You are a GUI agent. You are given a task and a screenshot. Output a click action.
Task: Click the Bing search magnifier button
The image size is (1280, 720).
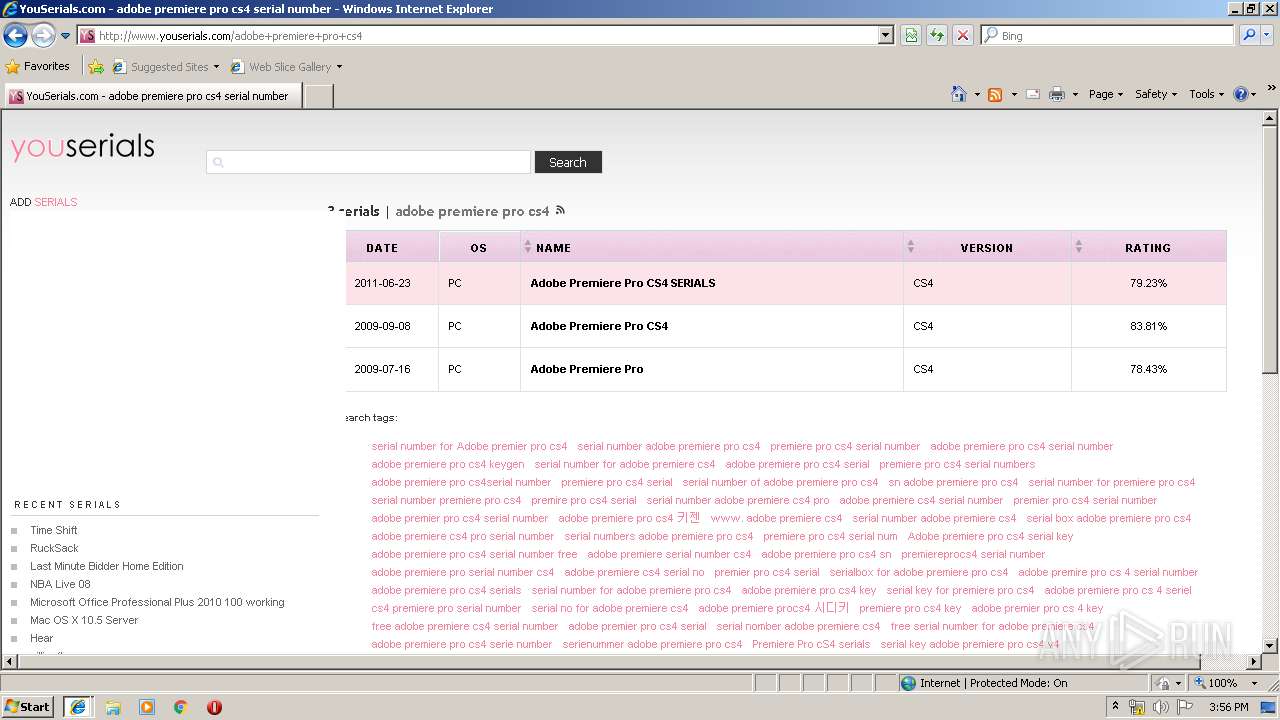(x=1248, y=35)
